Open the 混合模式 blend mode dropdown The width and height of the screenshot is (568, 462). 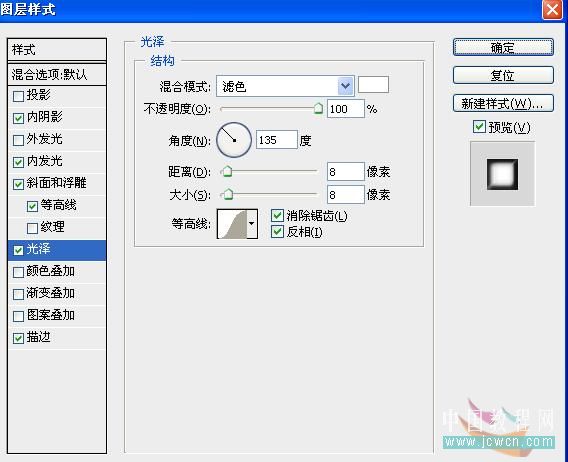point(285,86)
